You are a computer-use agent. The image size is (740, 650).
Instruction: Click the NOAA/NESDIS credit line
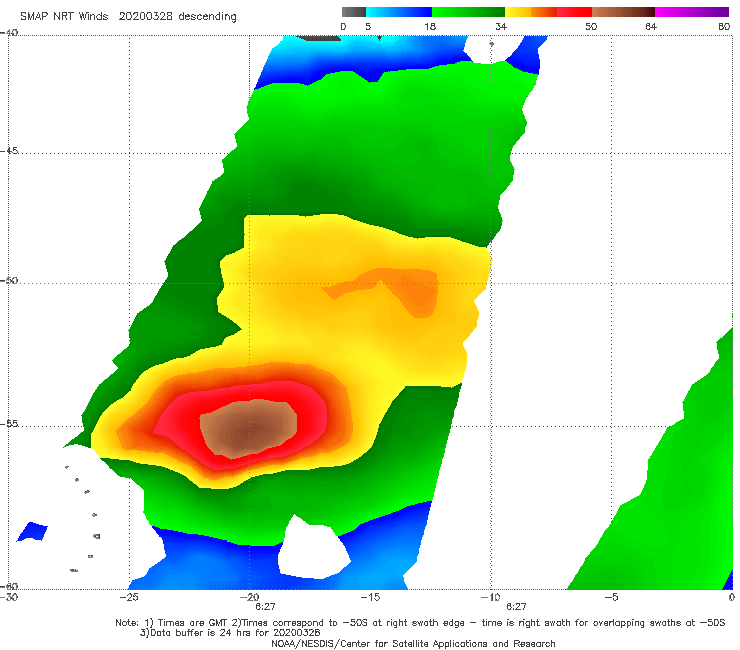pos(413,644)
